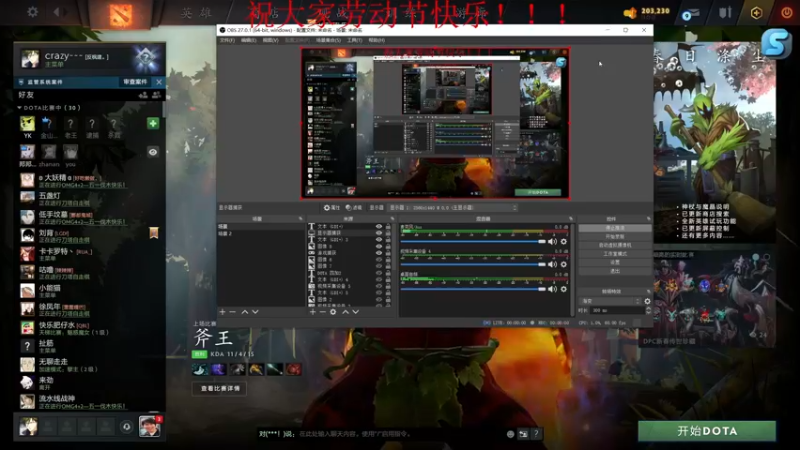Select friend 小熊猫 in friends list

pyautogui.click(x=91, y=291)
